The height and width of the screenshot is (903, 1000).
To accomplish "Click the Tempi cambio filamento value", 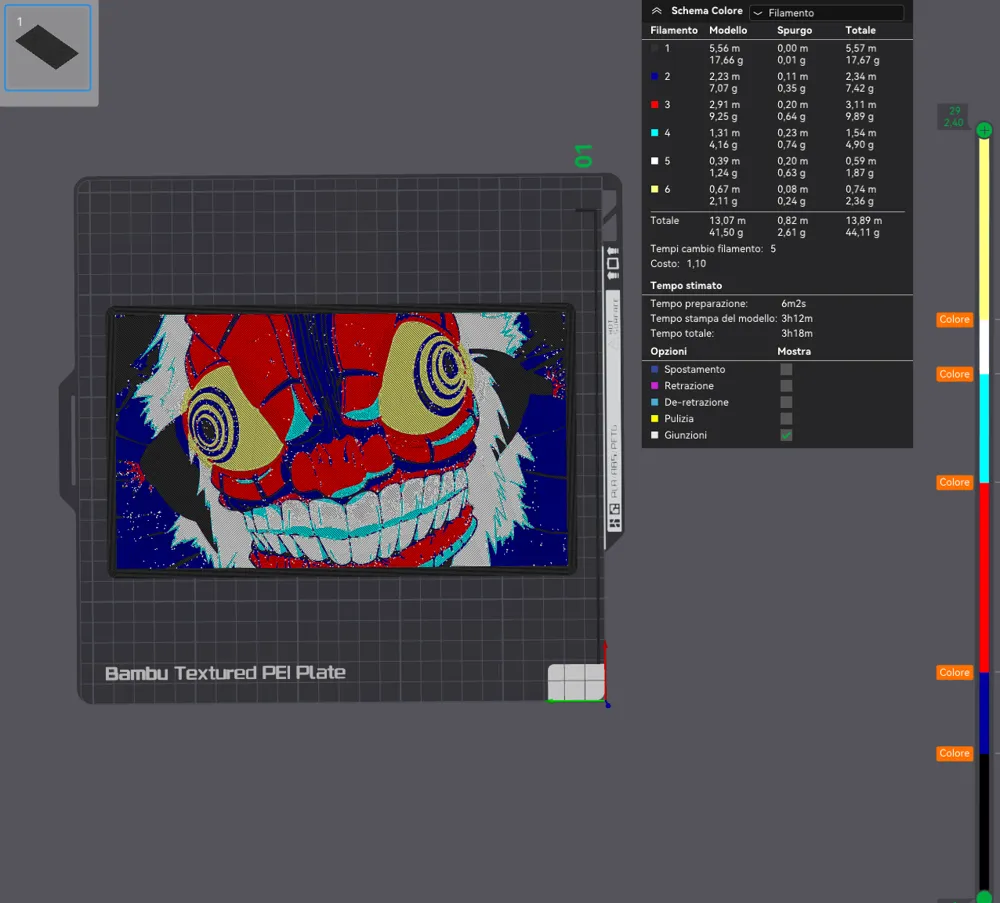I will tap(773, 249).
